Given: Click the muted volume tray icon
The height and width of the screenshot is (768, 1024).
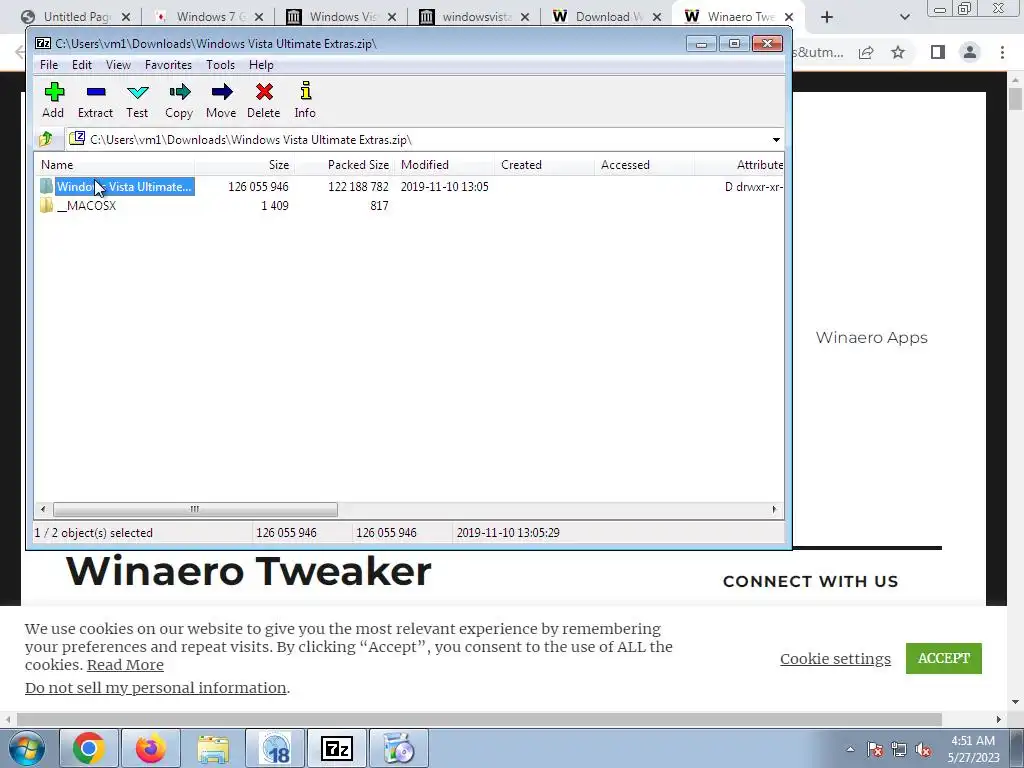Looking at the screenshot, I should pos(923,750).
